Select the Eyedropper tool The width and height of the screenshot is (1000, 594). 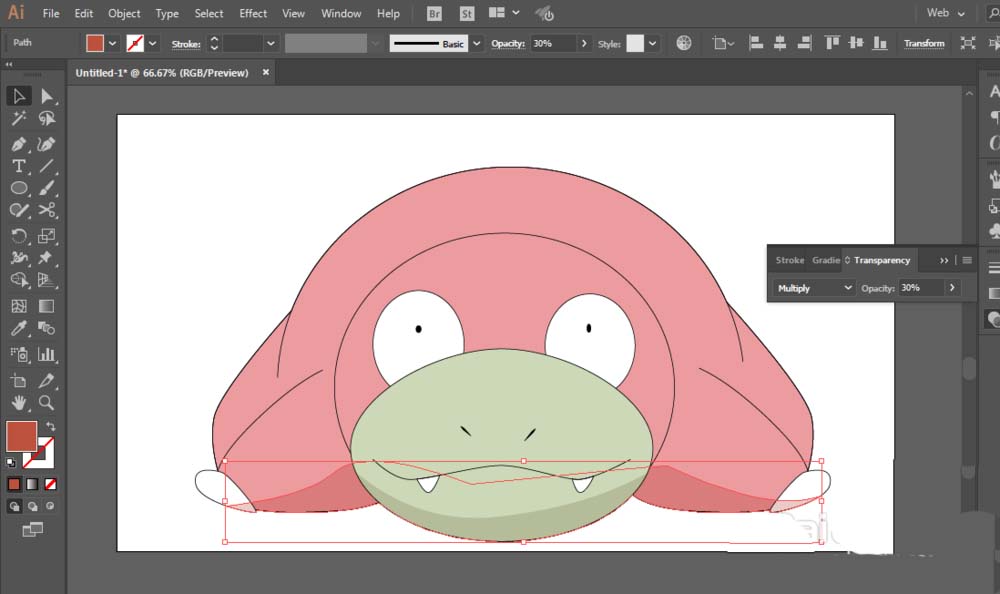(x=18, y=328)
